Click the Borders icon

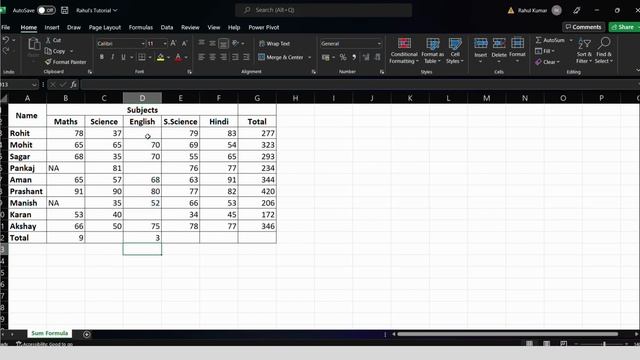click(142, 57)
